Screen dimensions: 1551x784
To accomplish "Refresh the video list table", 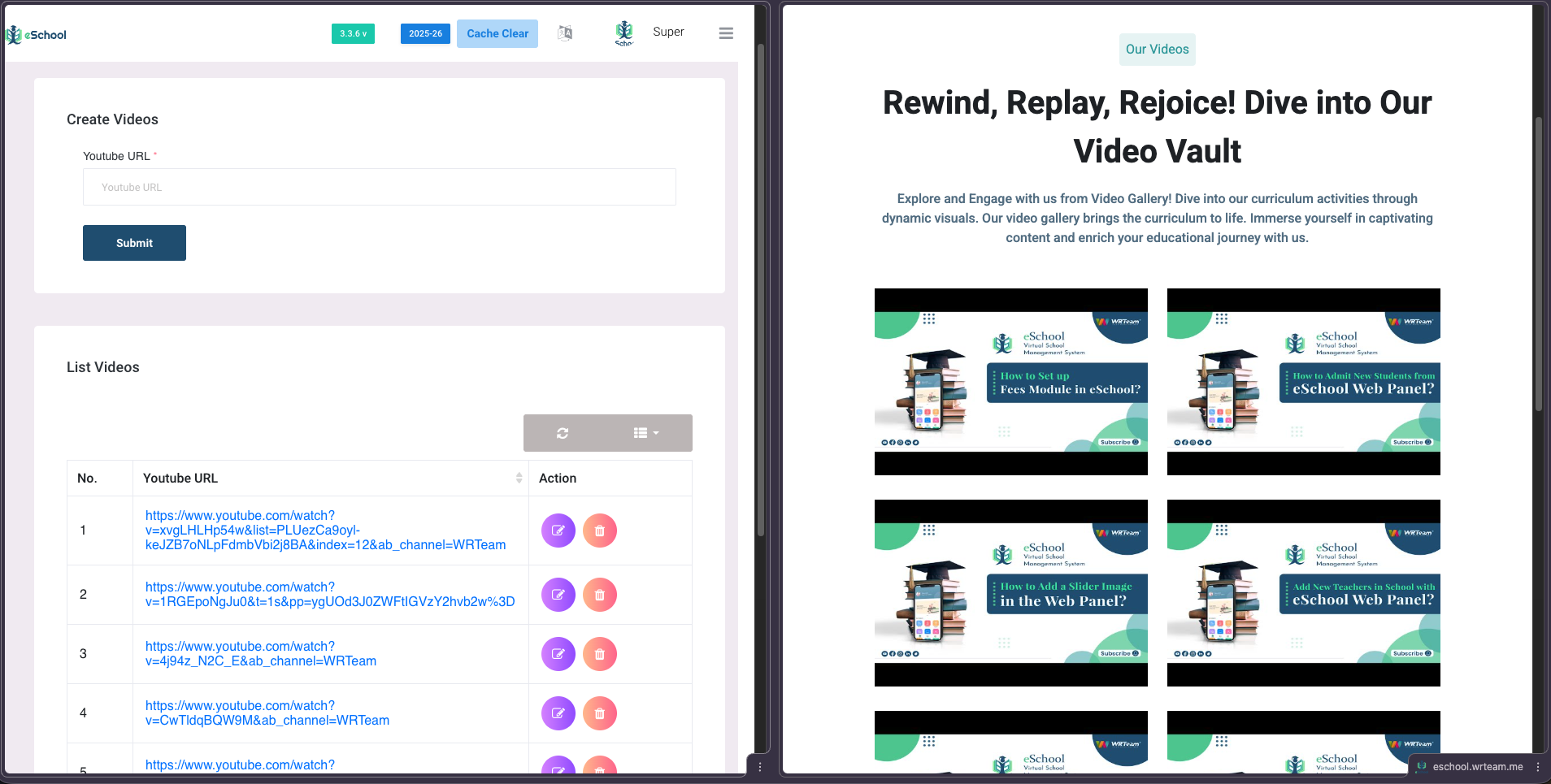I will pyautogui.click(x=563, y=433).
